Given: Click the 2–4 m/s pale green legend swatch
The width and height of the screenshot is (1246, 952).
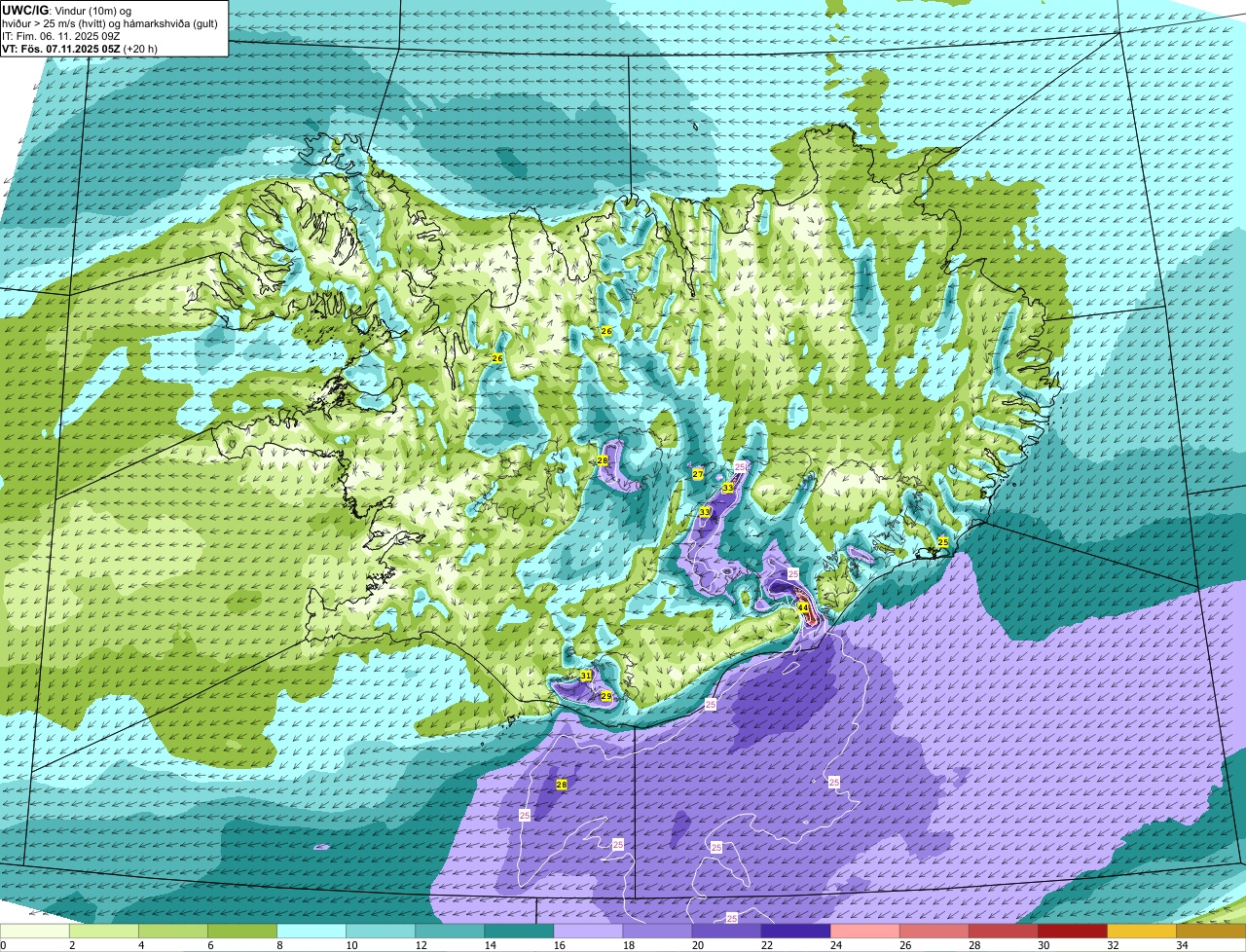Looking at the screenshot, I should click(104, 932).
